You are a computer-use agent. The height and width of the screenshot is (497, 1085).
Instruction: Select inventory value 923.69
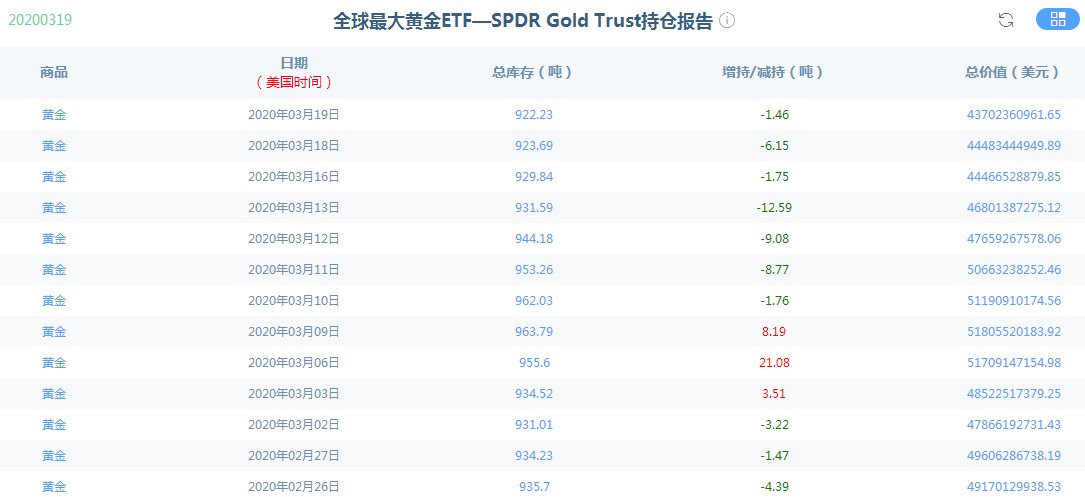pos(534,146)
